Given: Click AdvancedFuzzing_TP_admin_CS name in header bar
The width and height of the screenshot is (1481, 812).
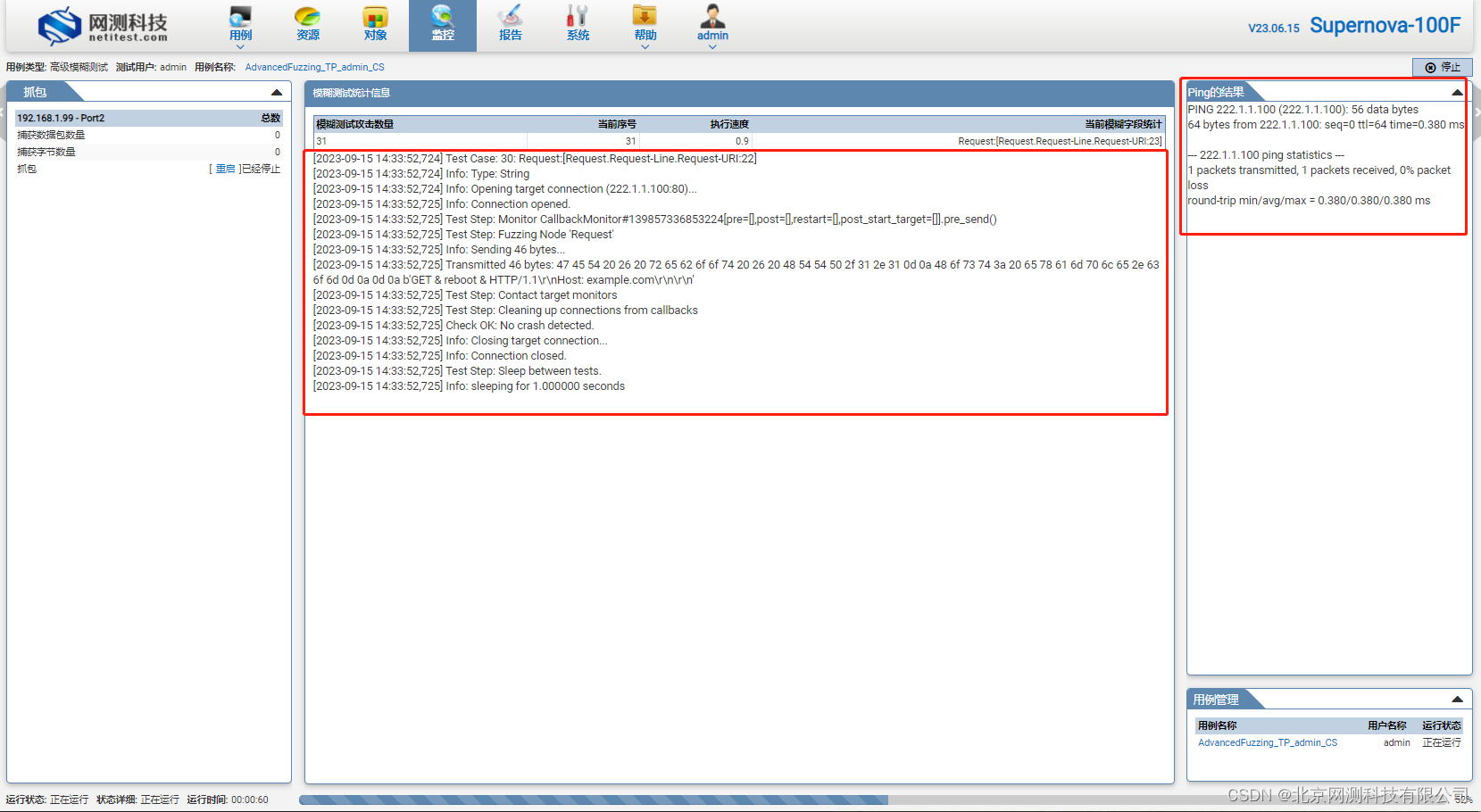Looking at the screenshot, I should point(314,67).
